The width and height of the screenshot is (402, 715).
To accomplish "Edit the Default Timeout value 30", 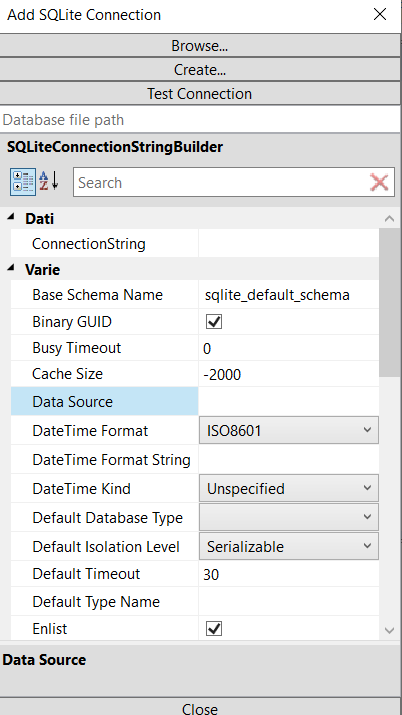I will [289, 574].
